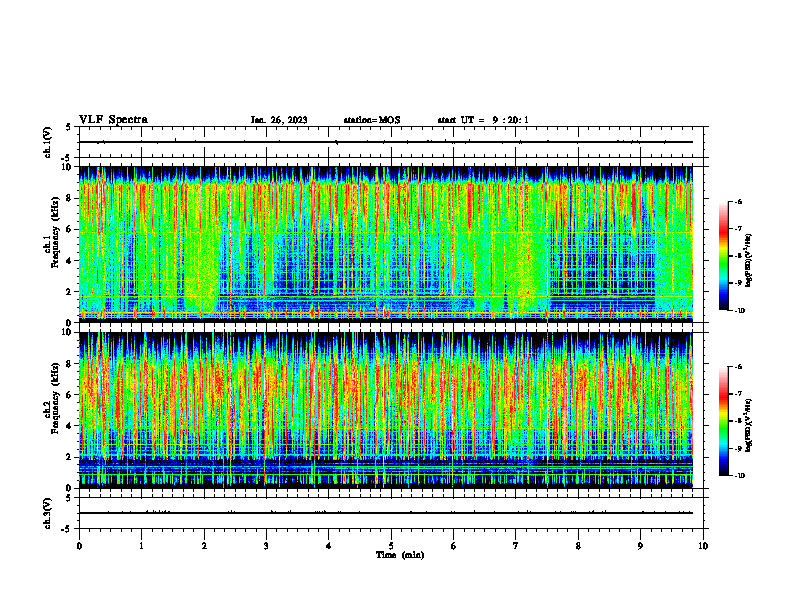Screen dimensions: 792x612
Task: Click time axis tick label '1'
Action: [141, 546]
